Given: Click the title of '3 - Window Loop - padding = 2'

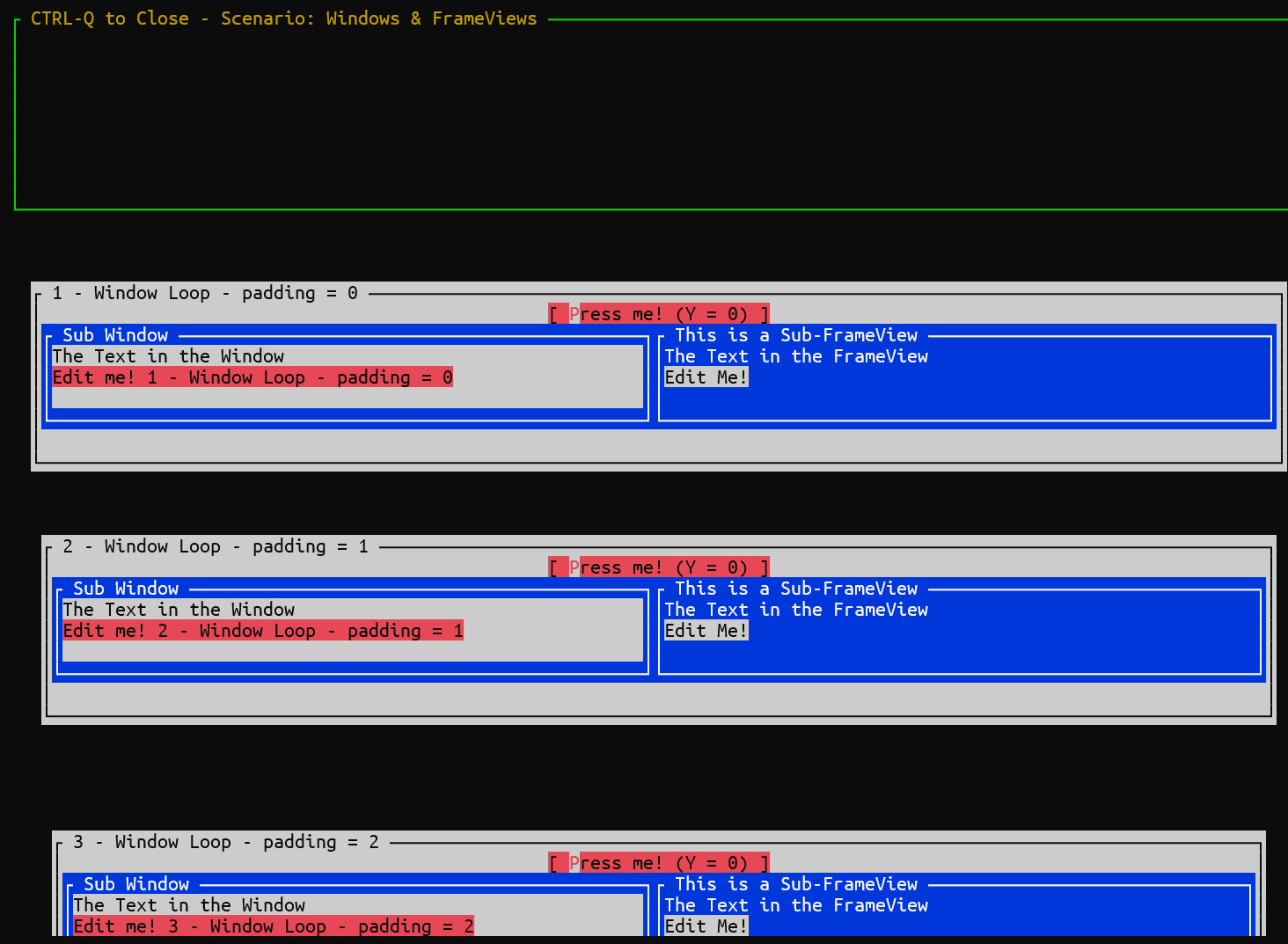Looking at the screenshot, I should (x=226, y=841).
